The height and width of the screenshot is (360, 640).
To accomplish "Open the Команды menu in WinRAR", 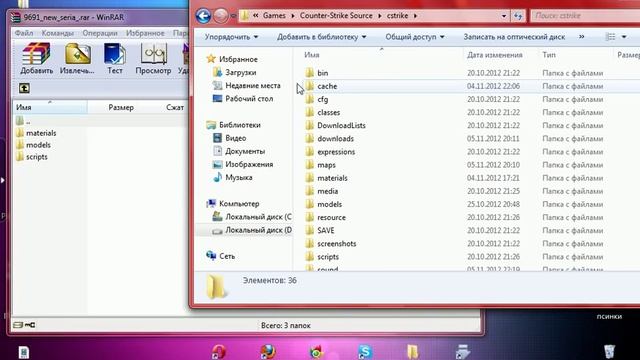I will [58, 33].
